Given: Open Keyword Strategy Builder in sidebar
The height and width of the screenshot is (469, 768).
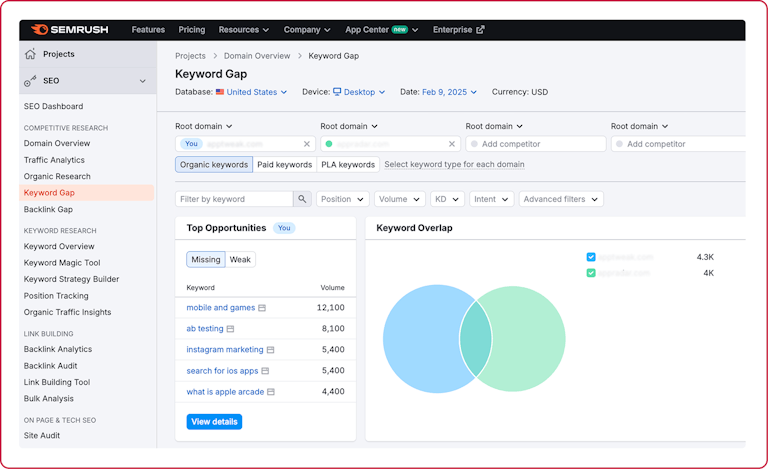Looking at the screenshot, I should 71,279.
